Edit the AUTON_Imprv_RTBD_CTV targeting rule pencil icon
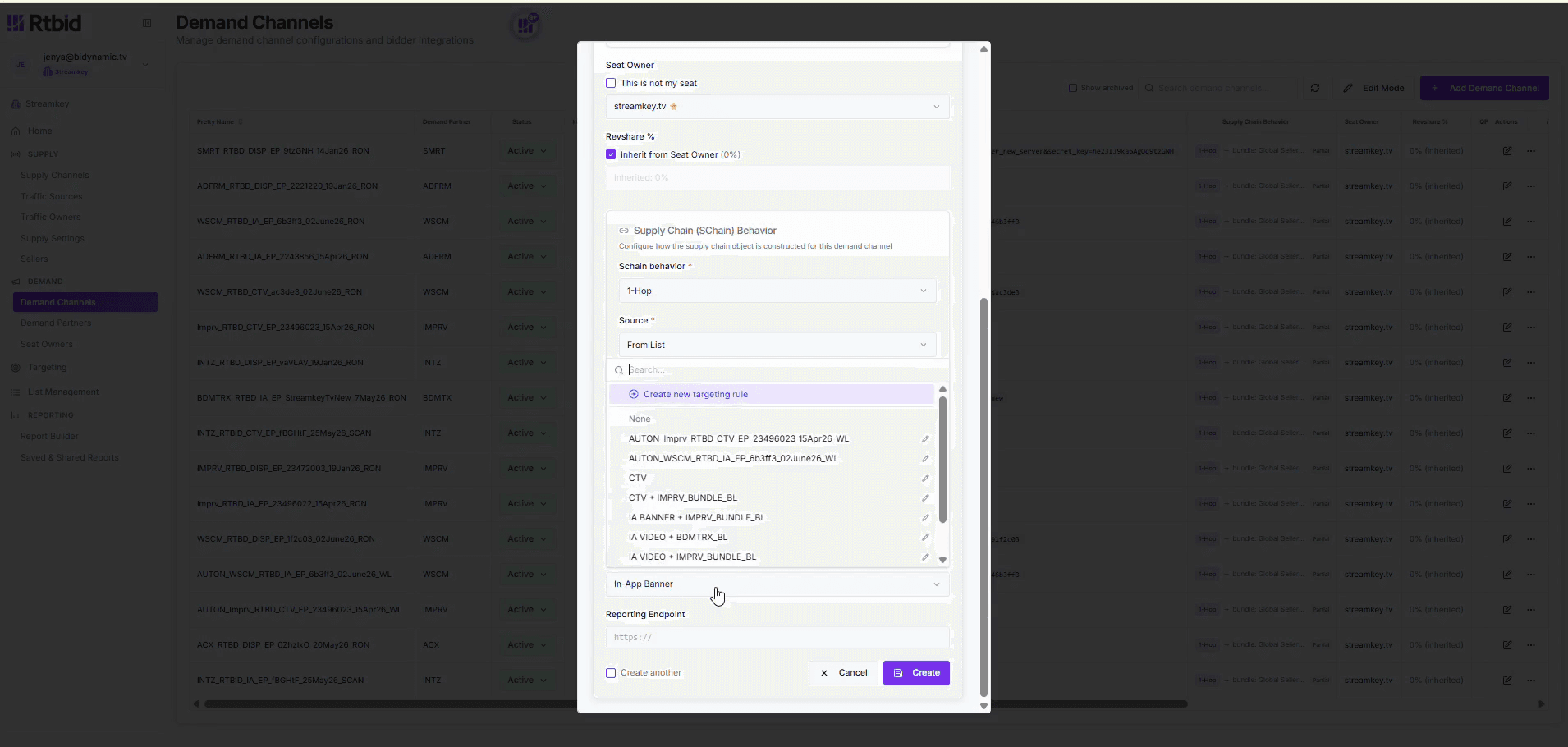The width and height of the screenshot is (1568, 747). coord(925,438)
